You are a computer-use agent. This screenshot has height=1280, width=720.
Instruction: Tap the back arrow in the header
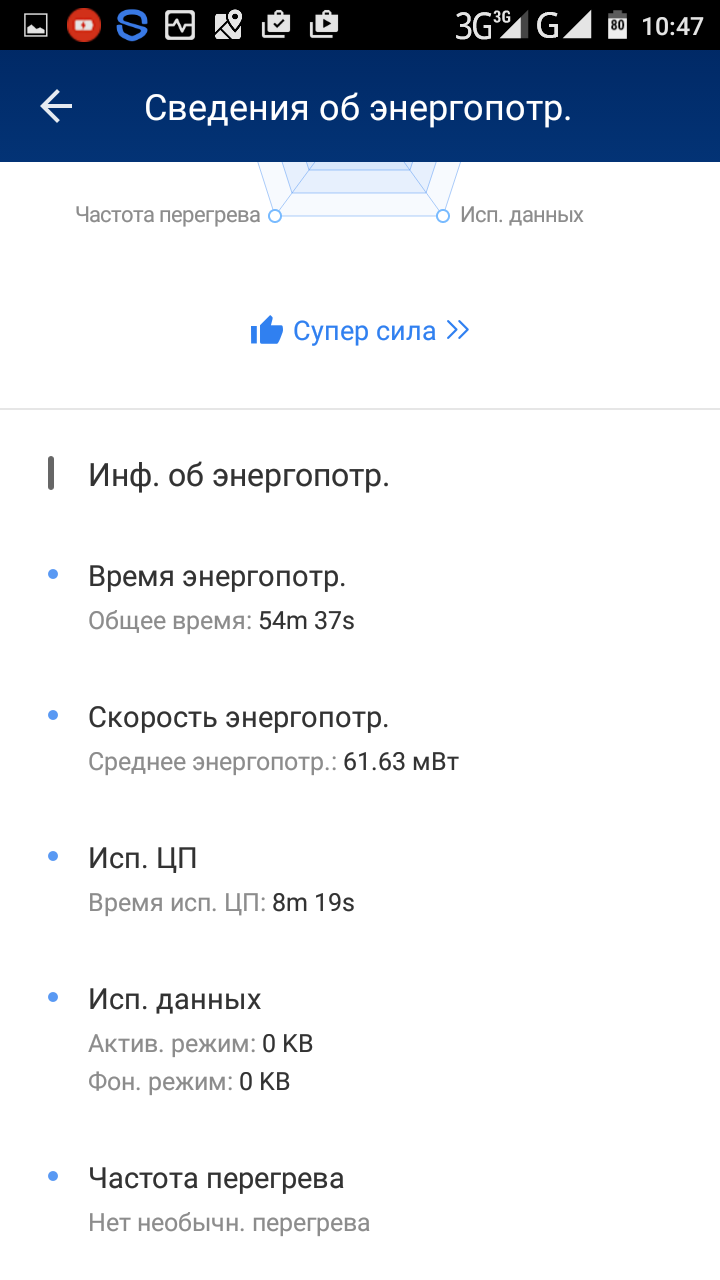click(56, 107)
